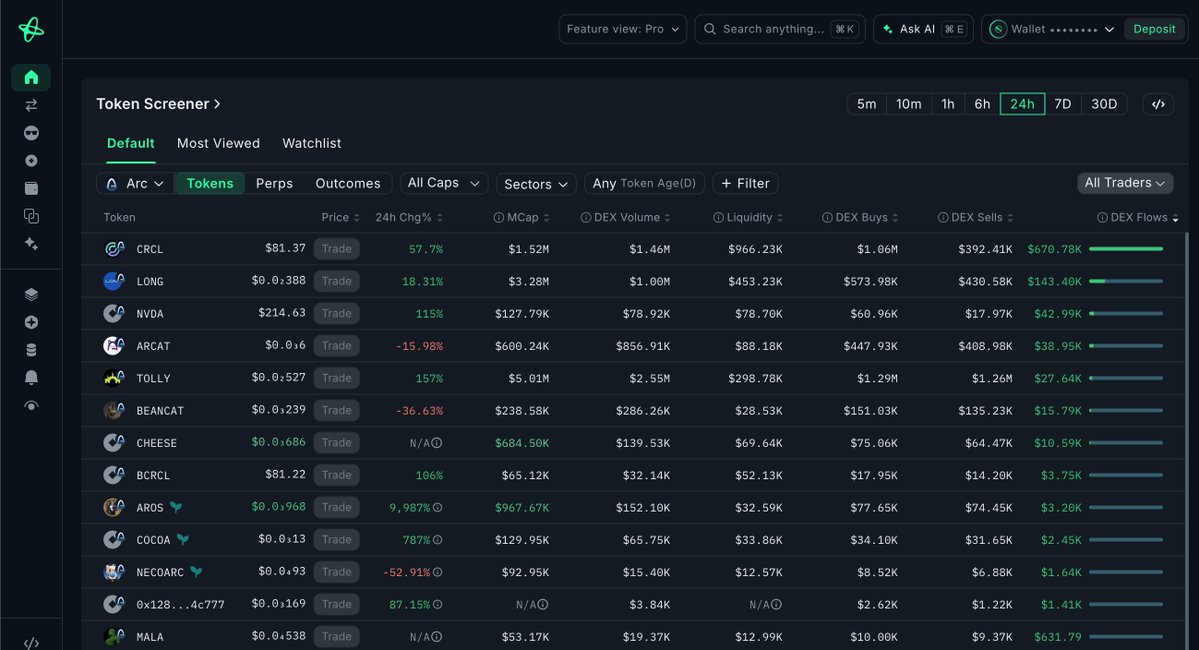Image resolution: width=1199 pixels, height=650 pixels.
Task: Switch the screener to Outcomes
Action: point(348,184)
